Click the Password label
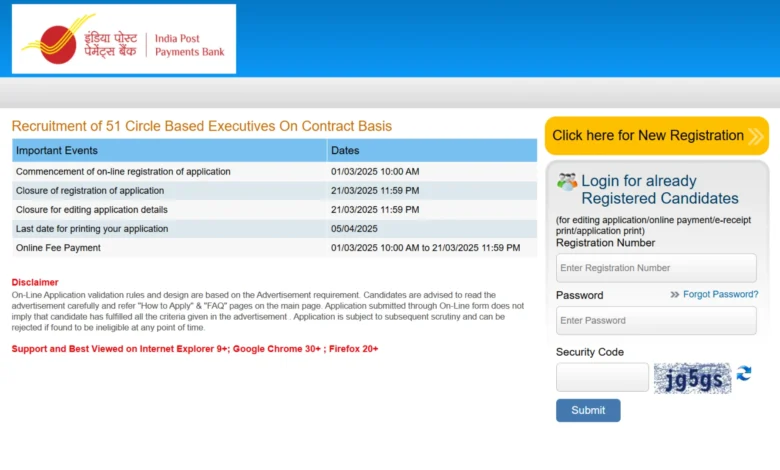This screenshot has height=470, width=780. [580, 295]
